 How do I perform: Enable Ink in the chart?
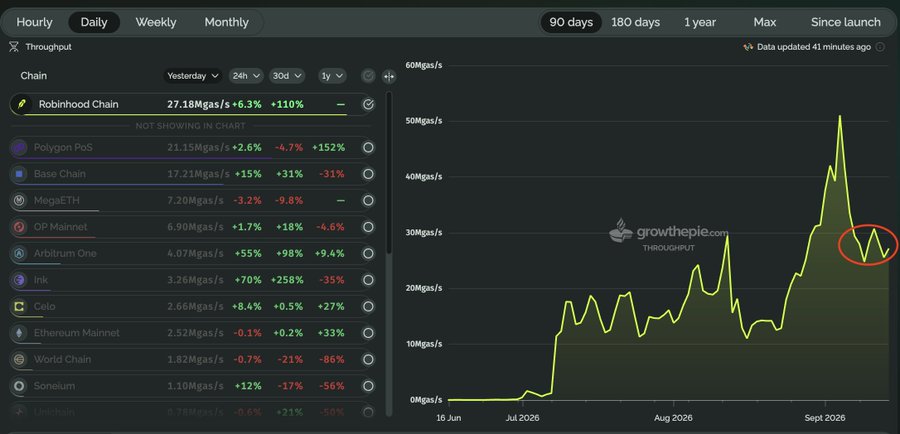(x=368, y=280)
